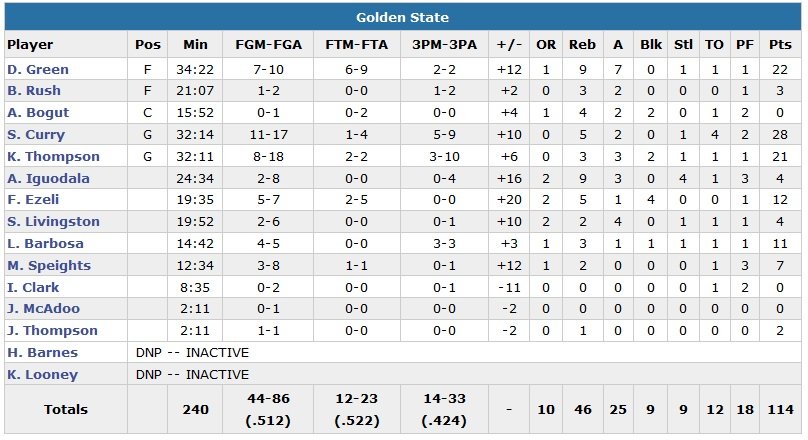Viewport: 808px width, 440px height.
Task: Open K. Thompson's profile link
Action: coord(53,157)
